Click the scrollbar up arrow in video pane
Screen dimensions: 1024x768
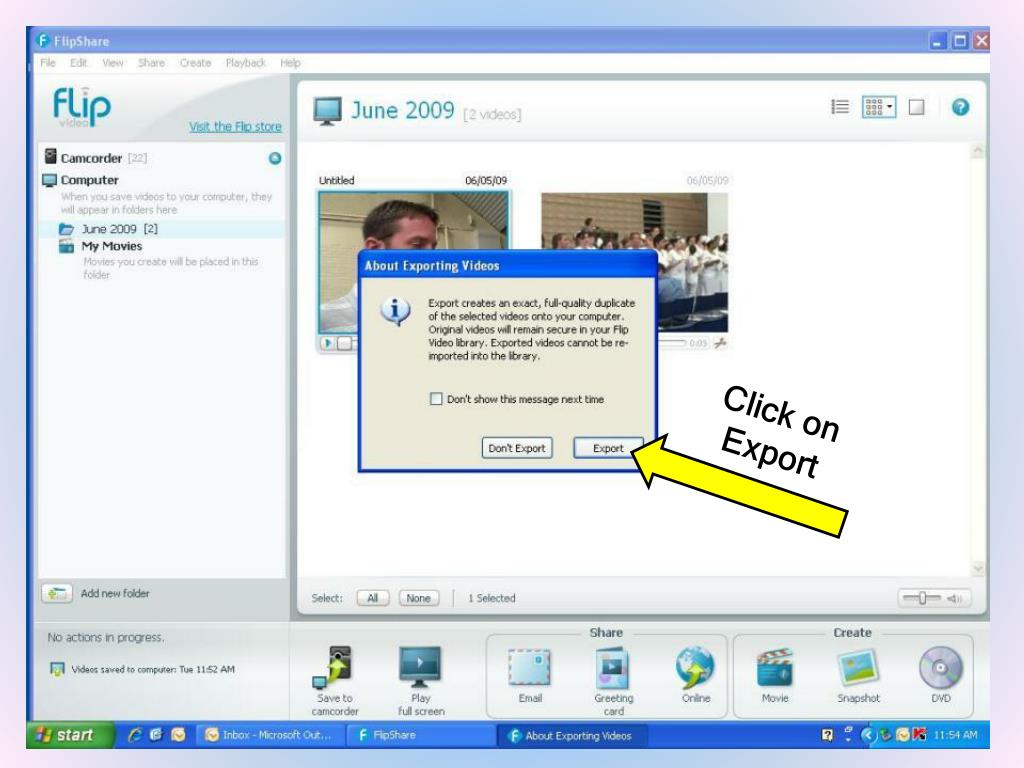coord(978,151)
